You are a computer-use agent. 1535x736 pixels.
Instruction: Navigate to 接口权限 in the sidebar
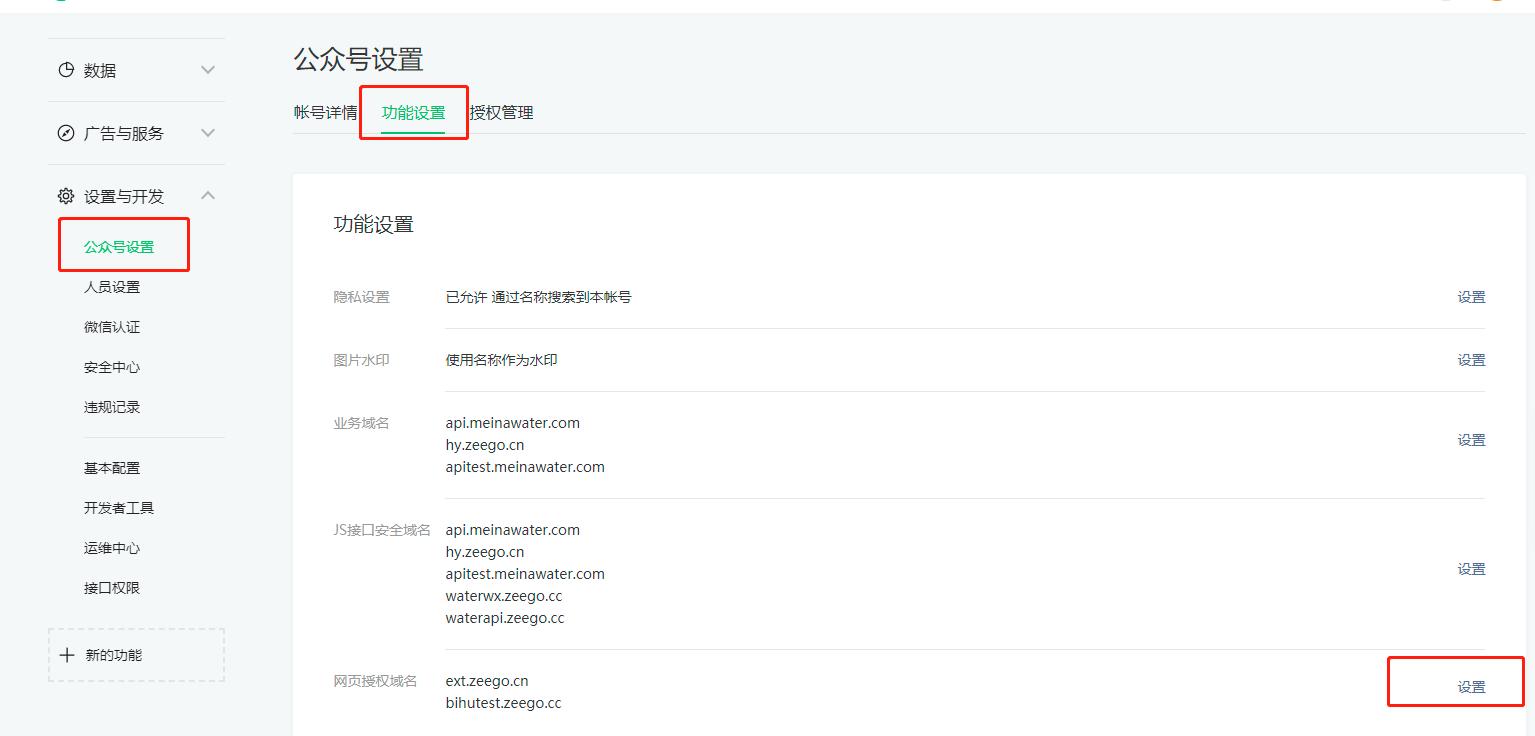click(112, 588)
